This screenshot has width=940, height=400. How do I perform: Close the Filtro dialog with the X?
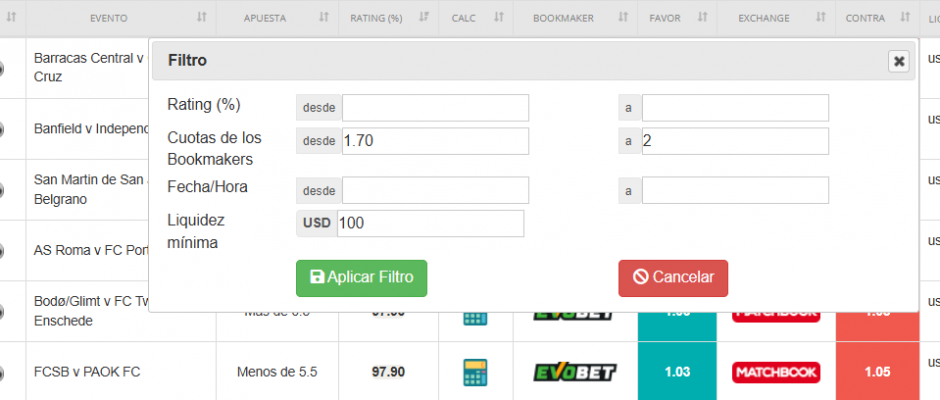(x=898, y=61)
